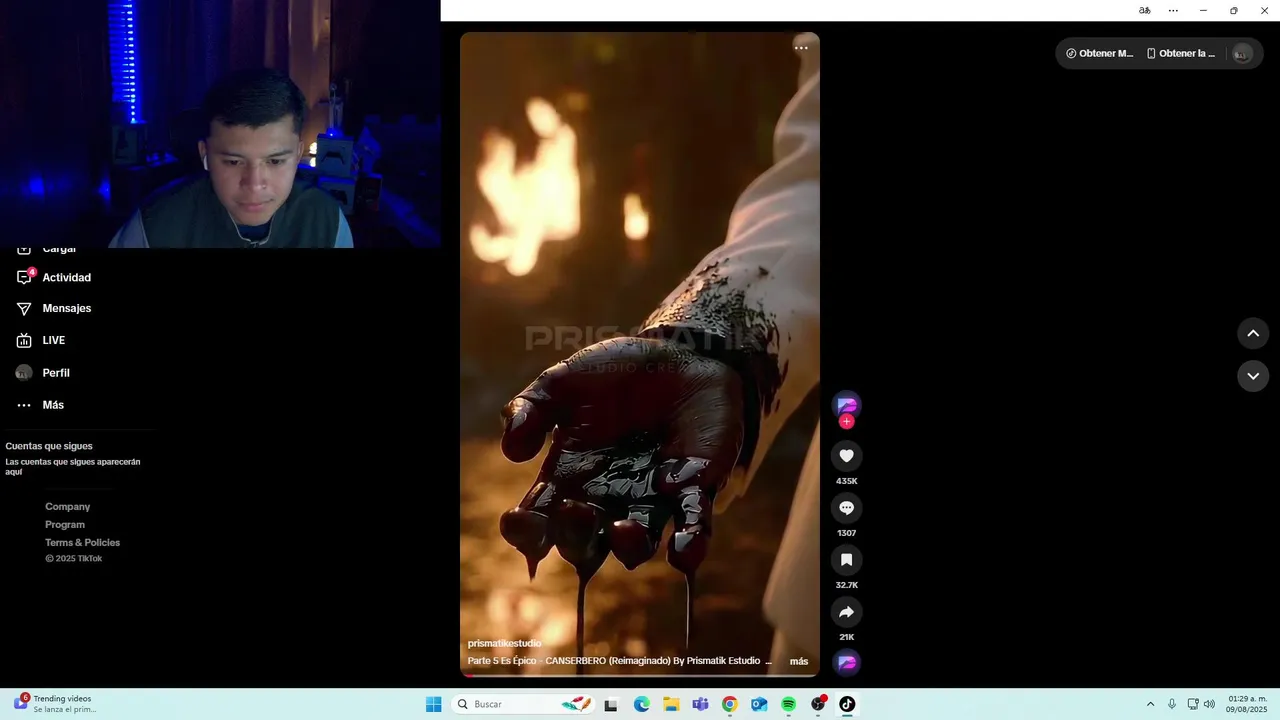This screenshot has width=1280, height=720.
Task: Open Outlook from taskbar
Action: [759, 704]
